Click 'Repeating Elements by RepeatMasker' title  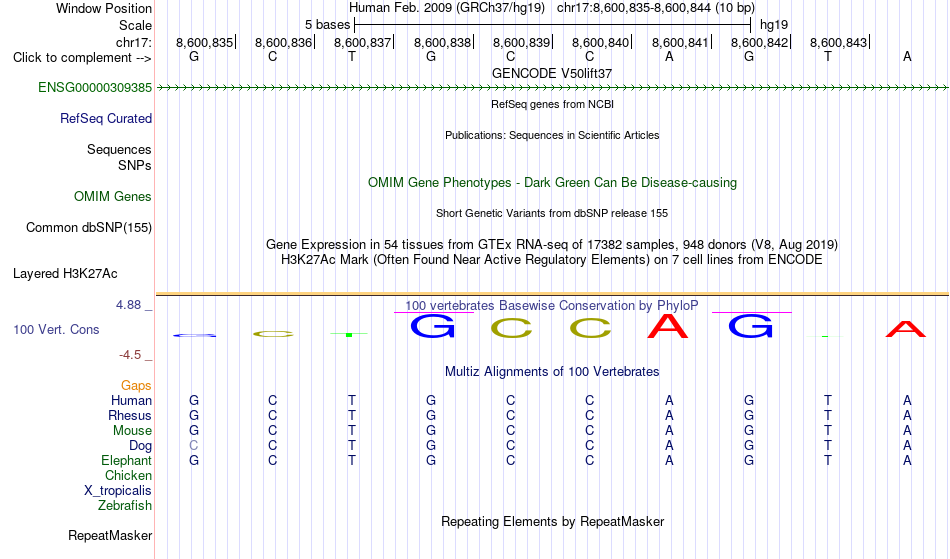(x=553, y=522)
